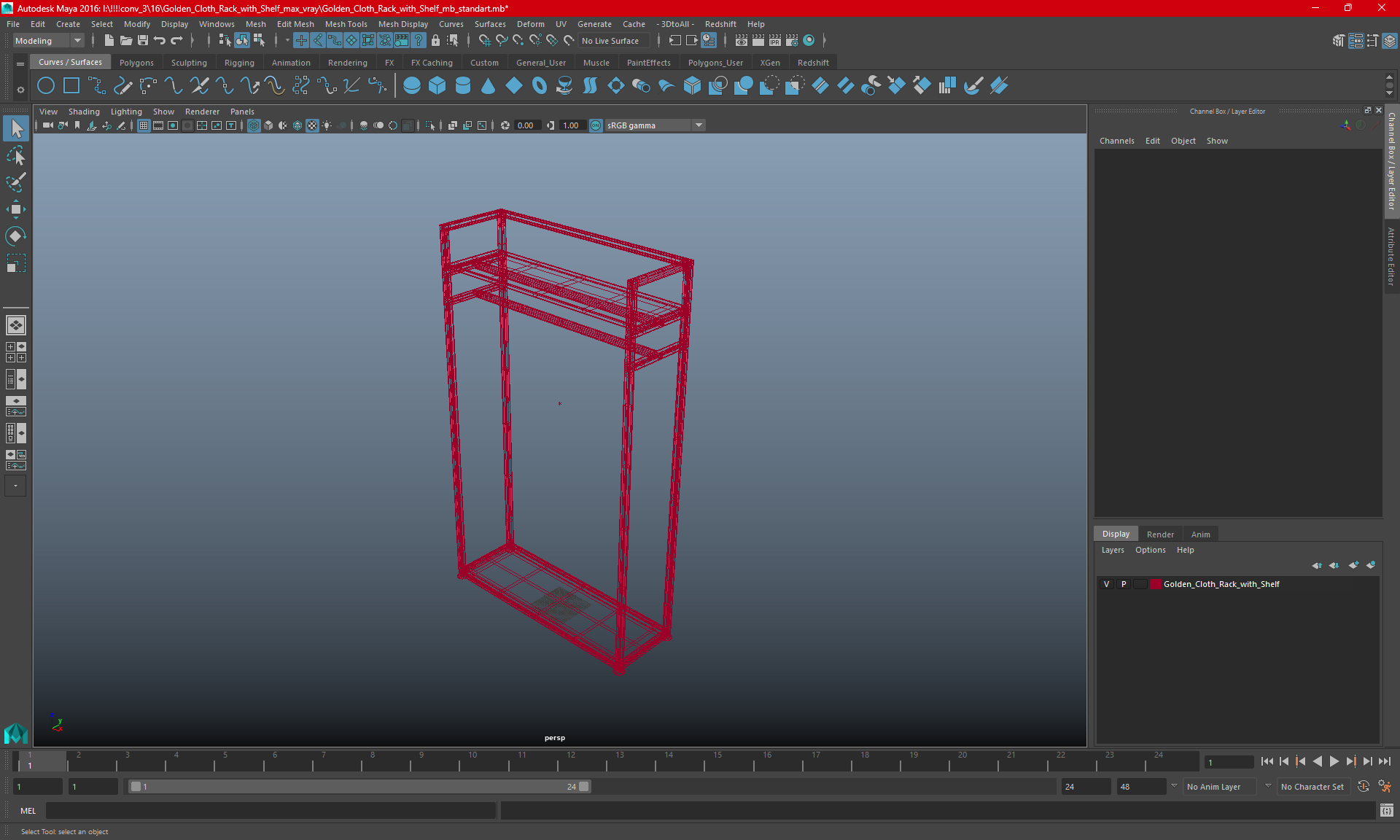The image size is (1400, 840).
Task: Click the MEL script language label
Action: tap(28, 811)
